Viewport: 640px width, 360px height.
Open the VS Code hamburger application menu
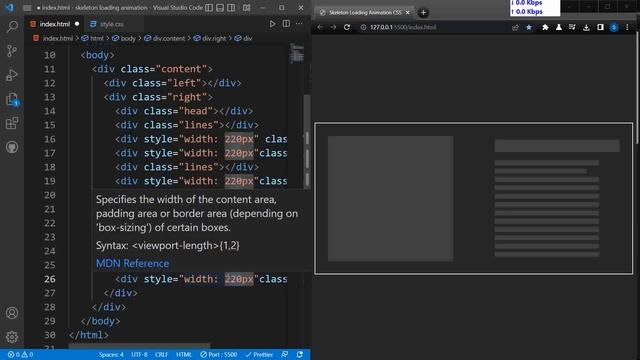(x=27, y=8)
